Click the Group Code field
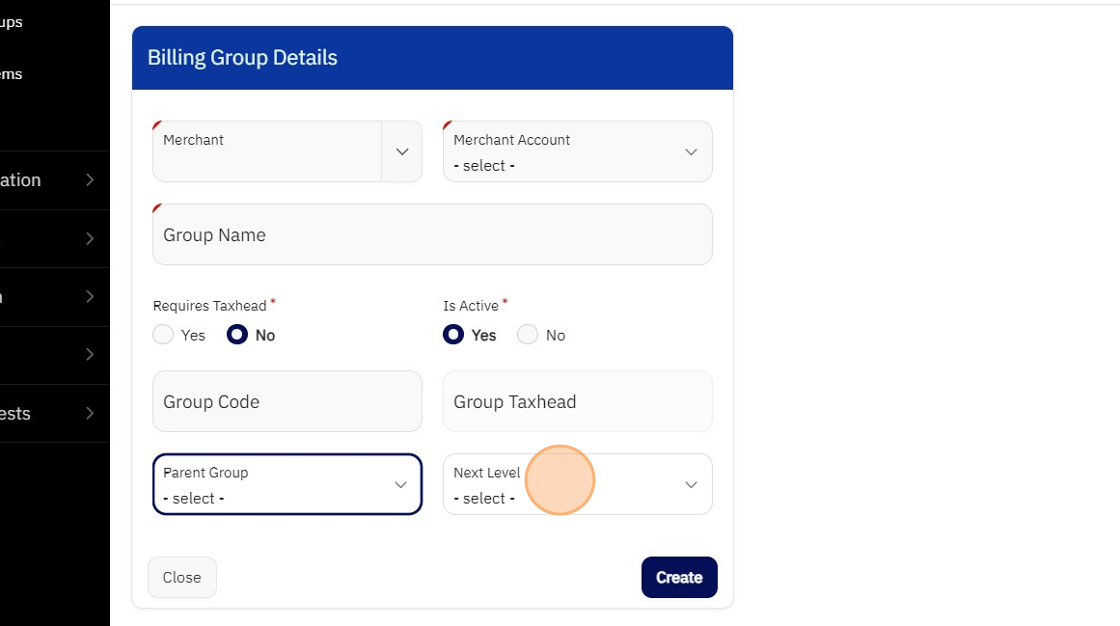Image resolution: width=1120 pixels, height=626 pixels. pyautogui.click(x=287, y=402)
